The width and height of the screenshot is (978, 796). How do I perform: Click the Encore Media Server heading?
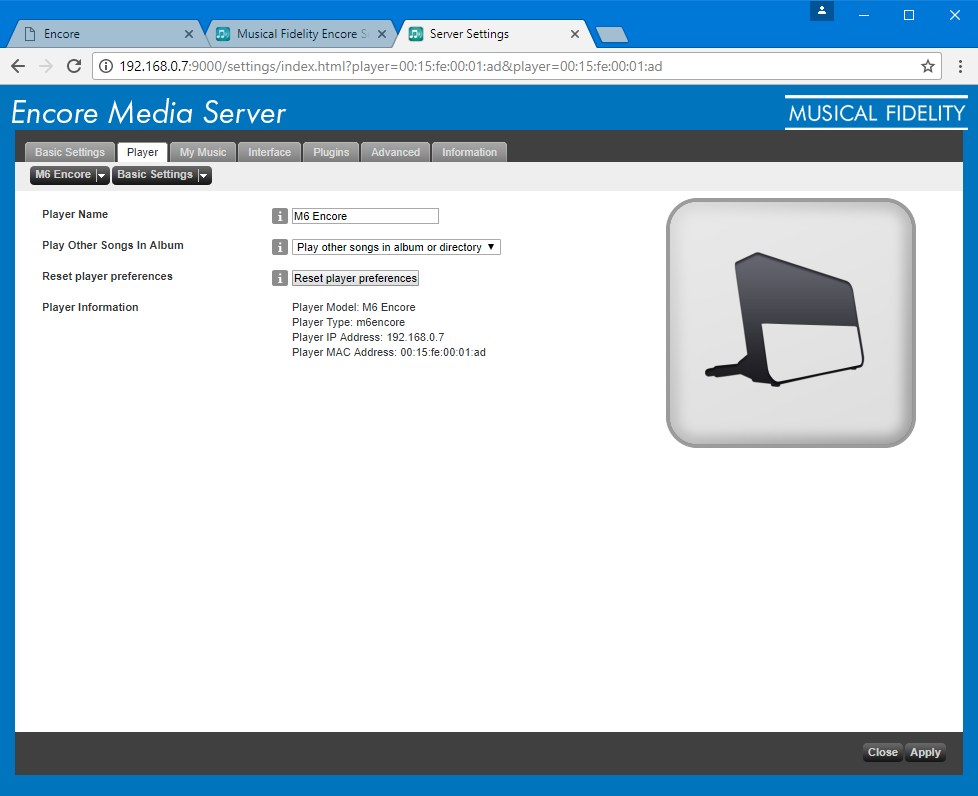click(x=148, y=113)
